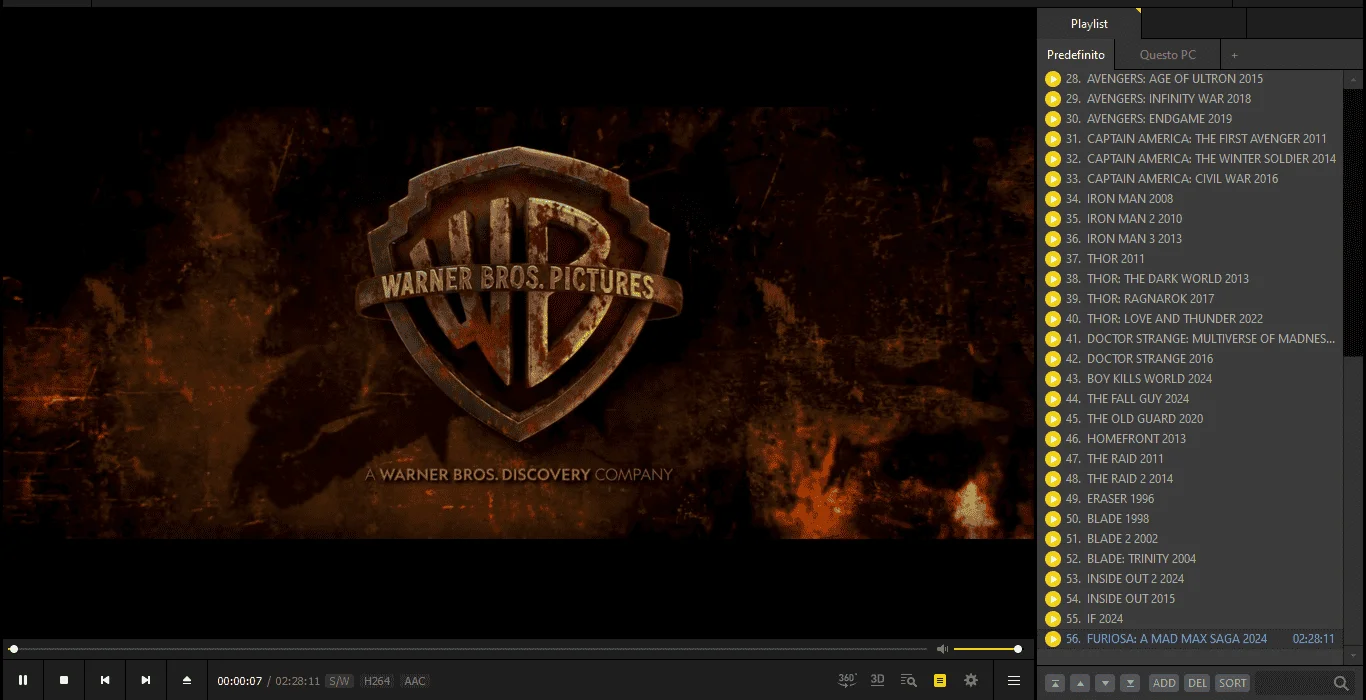The height and width of the screenshot is (700, 1366).
Task: Click the DEL button in playlist
Action: coord(1197,683)
